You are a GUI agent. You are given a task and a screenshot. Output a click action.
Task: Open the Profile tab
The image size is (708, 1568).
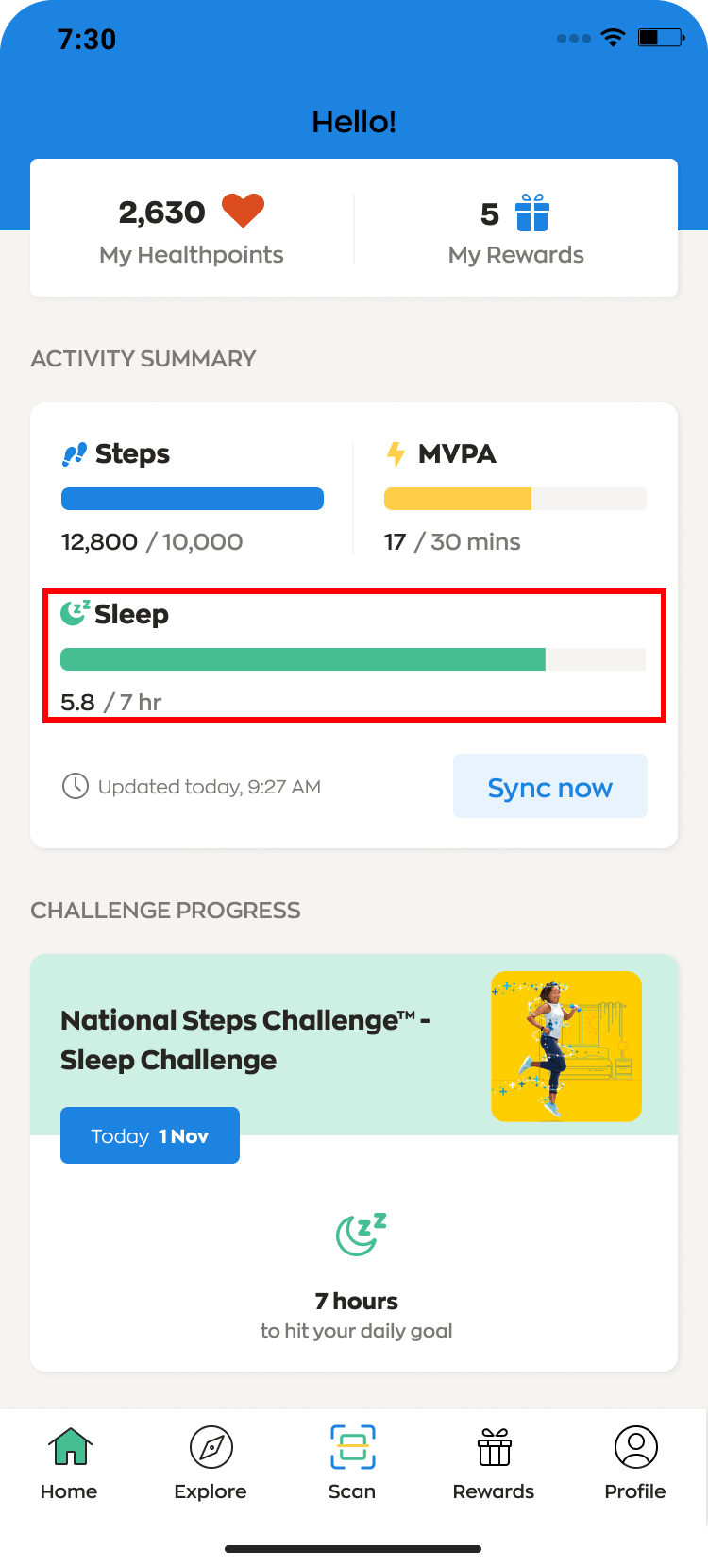click(x=635, y=1462)
